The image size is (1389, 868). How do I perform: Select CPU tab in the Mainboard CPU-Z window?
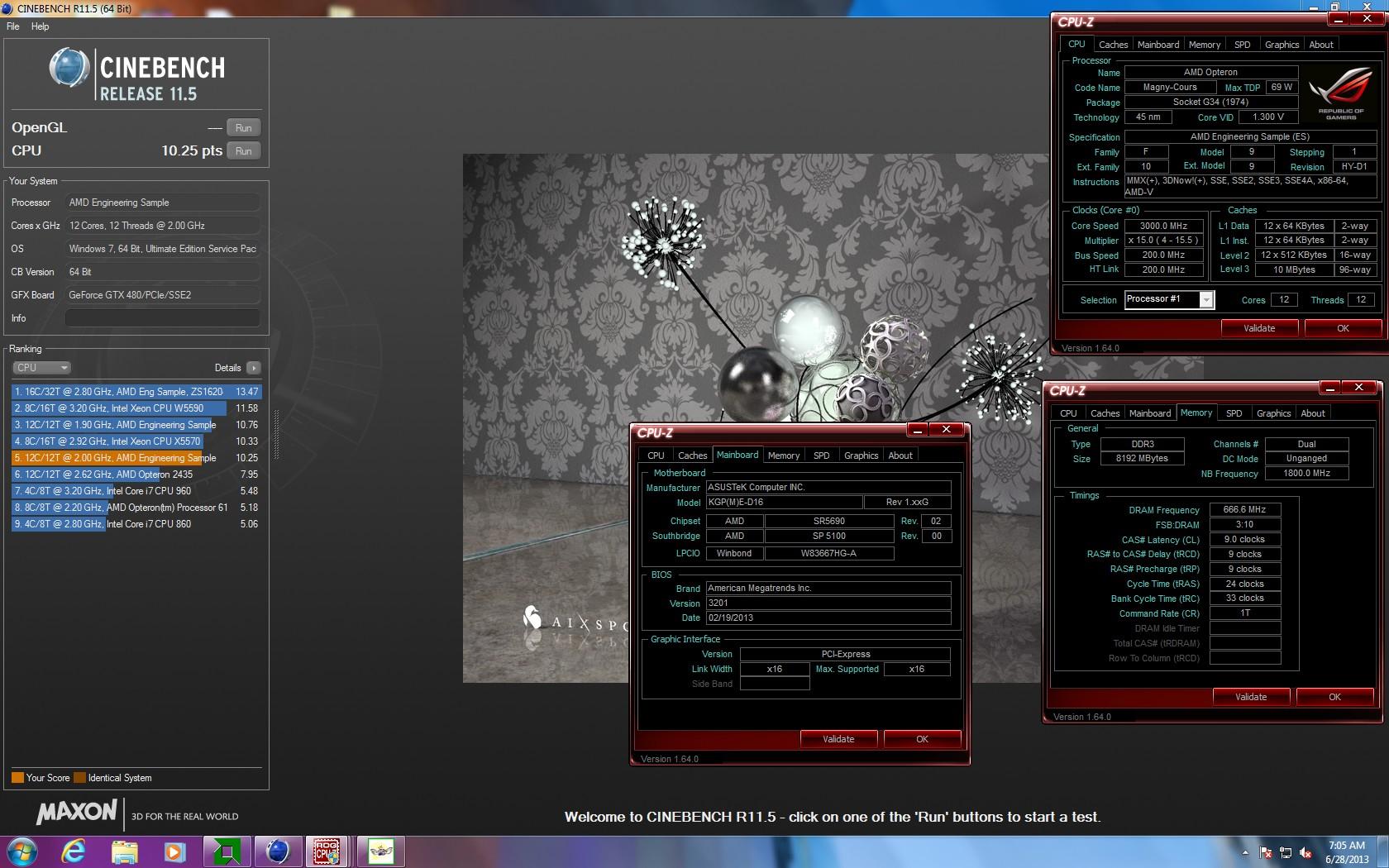[x=656, y=455]
